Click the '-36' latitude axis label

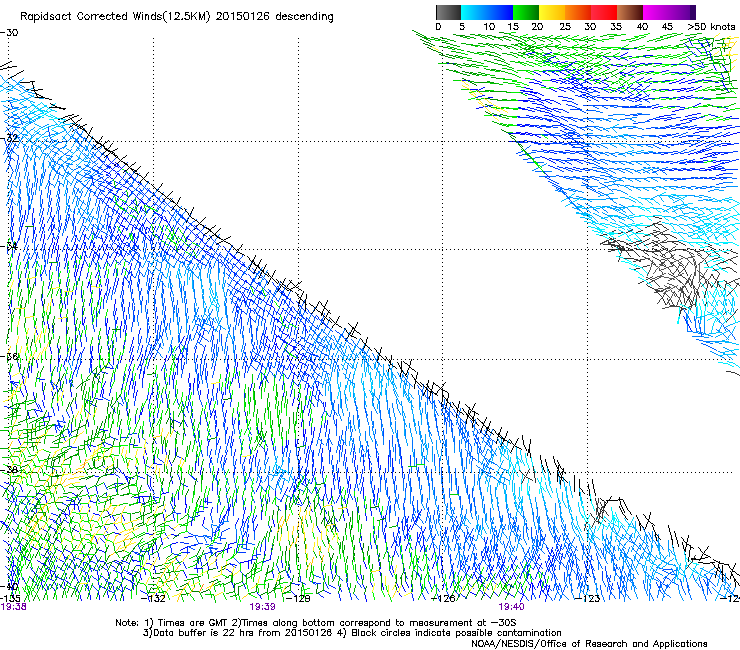pyautogui.click(x=9, y=356)
